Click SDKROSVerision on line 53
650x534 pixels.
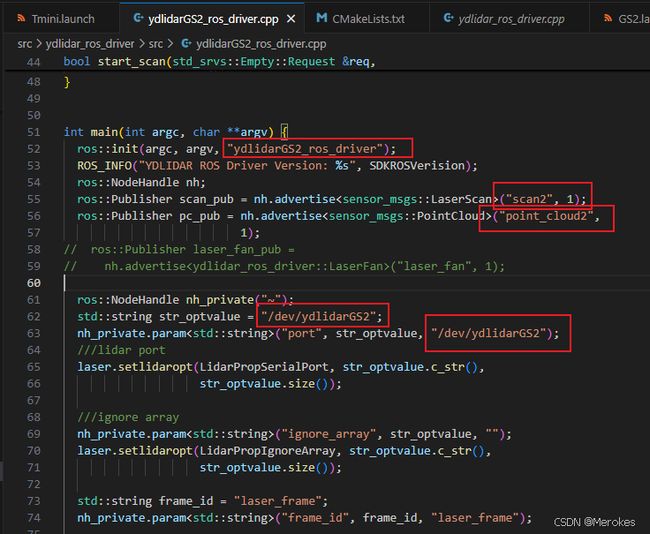tap(417, 166)
